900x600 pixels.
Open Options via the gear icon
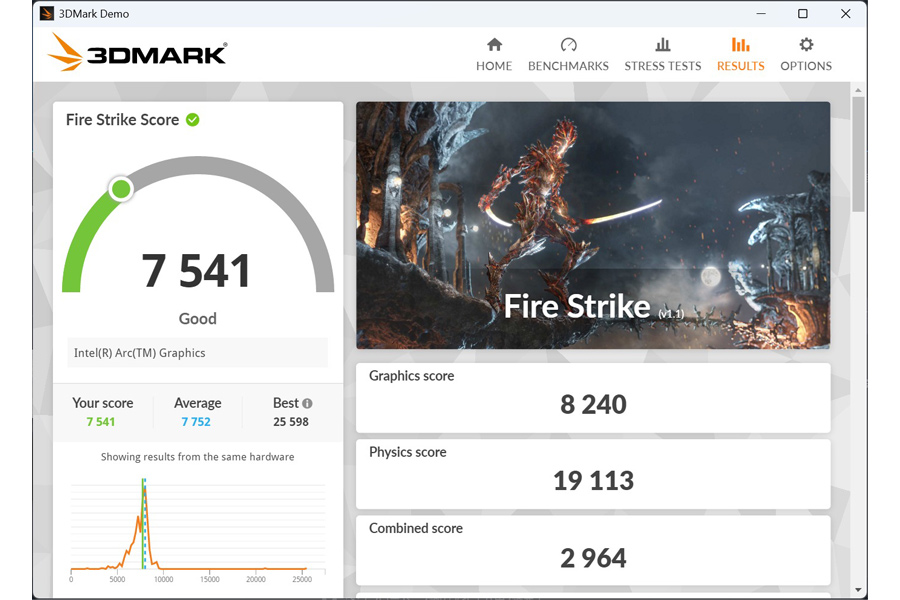pyautogui.click(x=806, y=45)
